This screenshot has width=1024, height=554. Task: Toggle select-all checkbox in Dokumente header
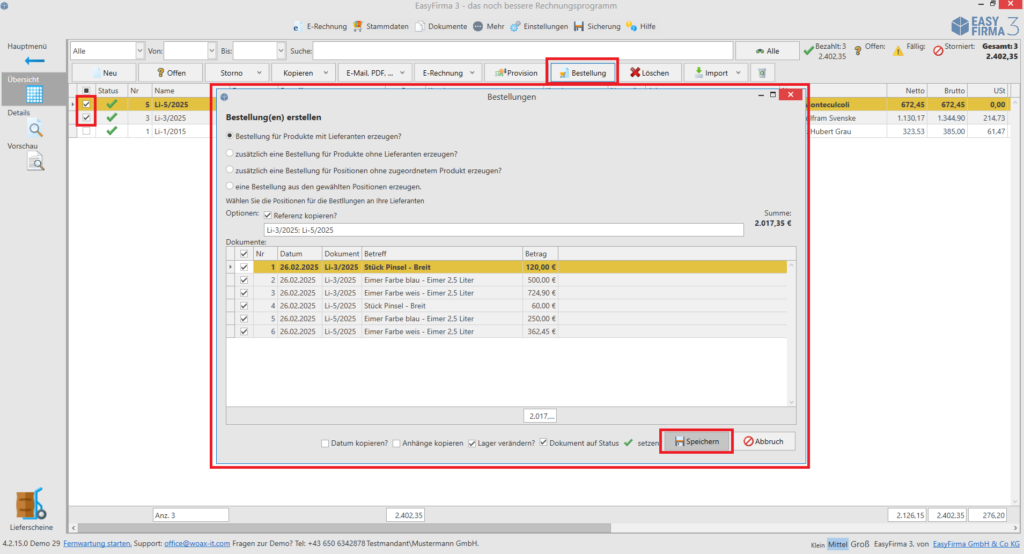click(x=244, y=253)
